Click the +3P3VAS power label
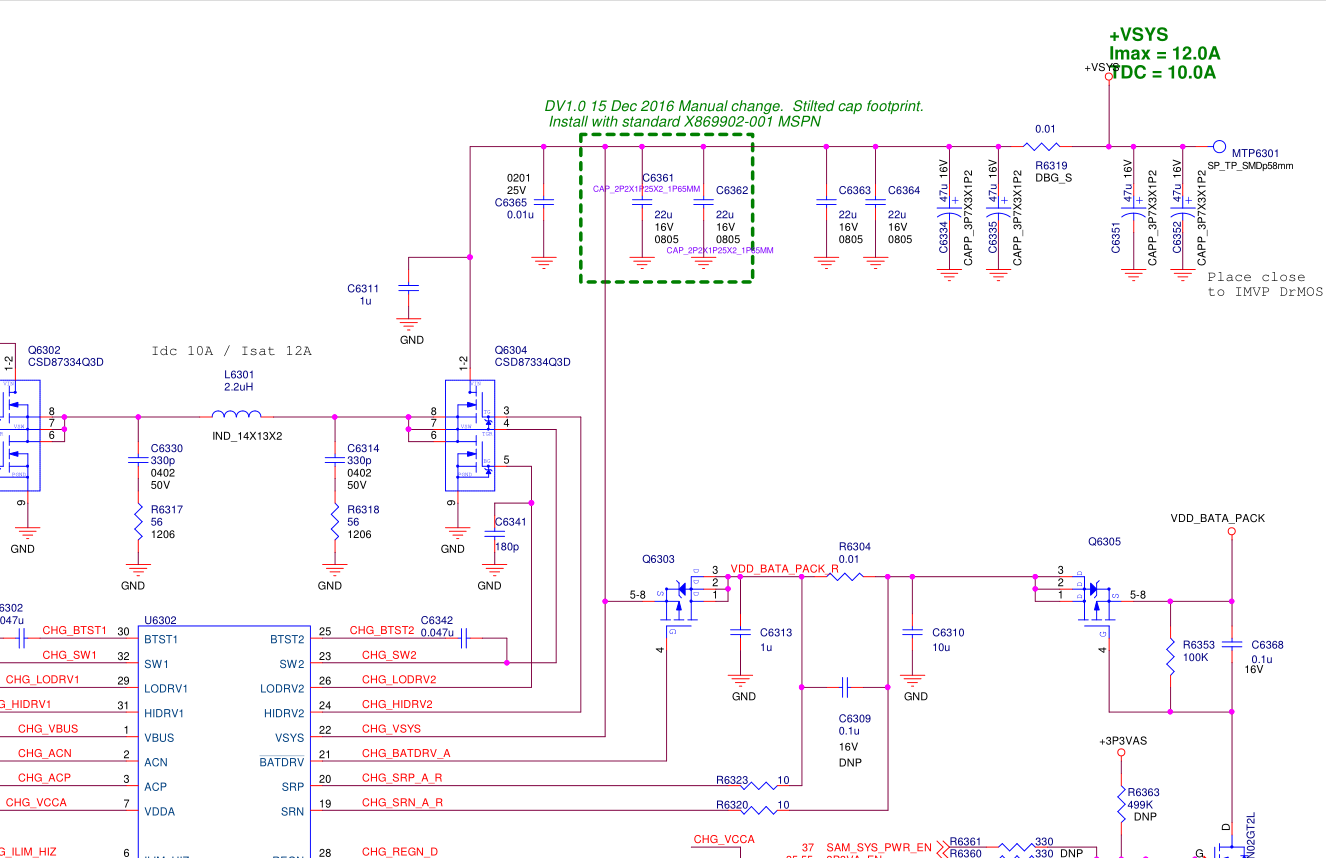This screenshot has height=858, width=1326. coord(1122,742)
